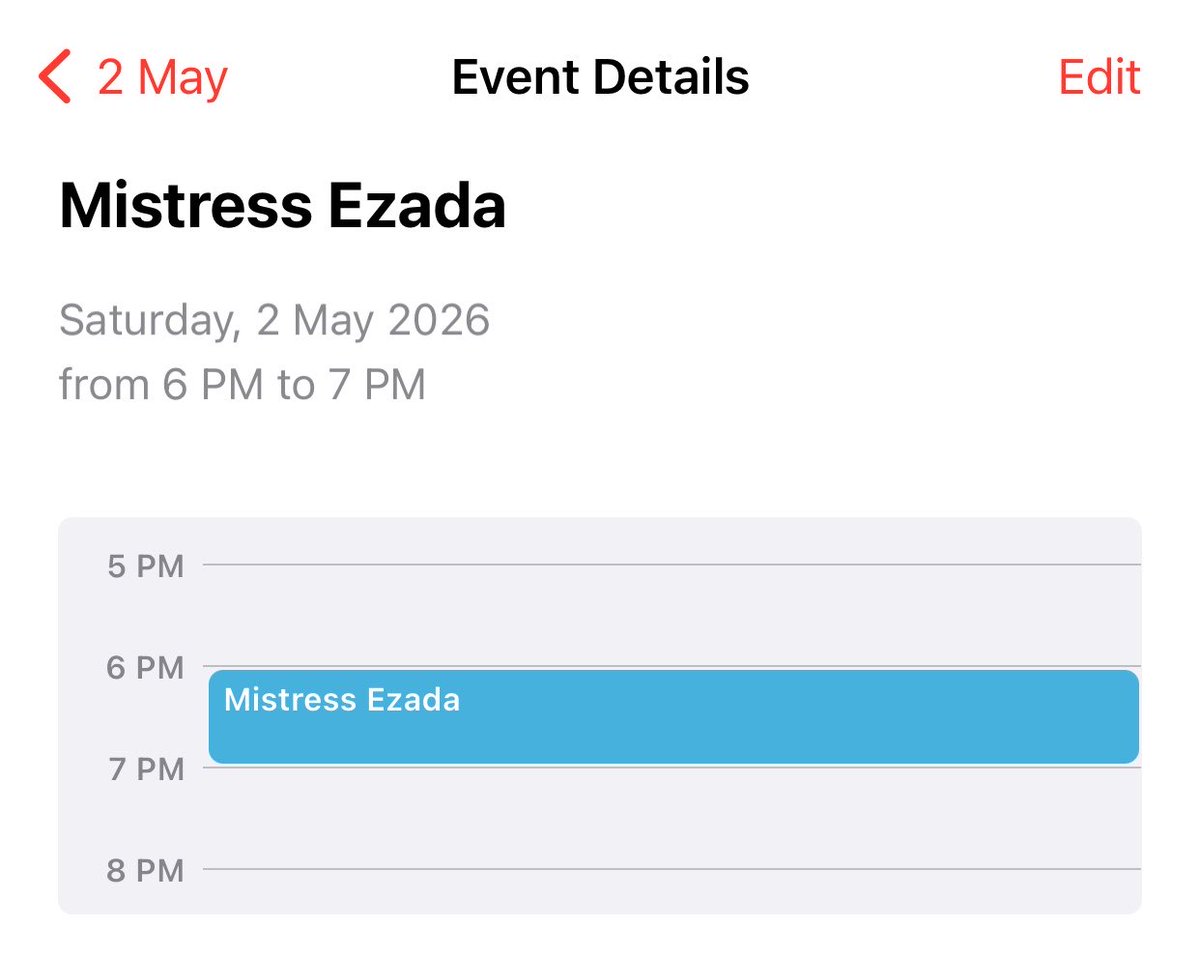
Task: Tap the 6 PM time label
Action: coord(146,667)
